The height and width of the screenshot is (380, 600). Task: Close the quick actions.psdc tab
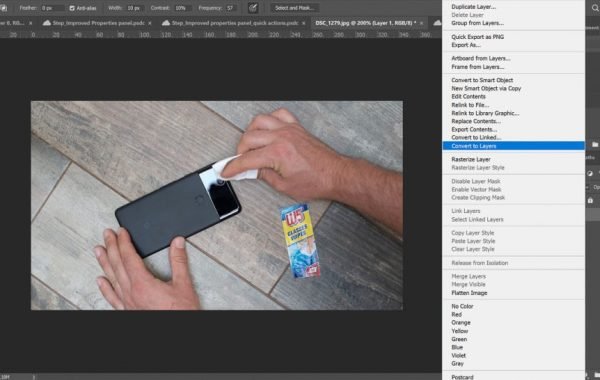pos(303,23)
